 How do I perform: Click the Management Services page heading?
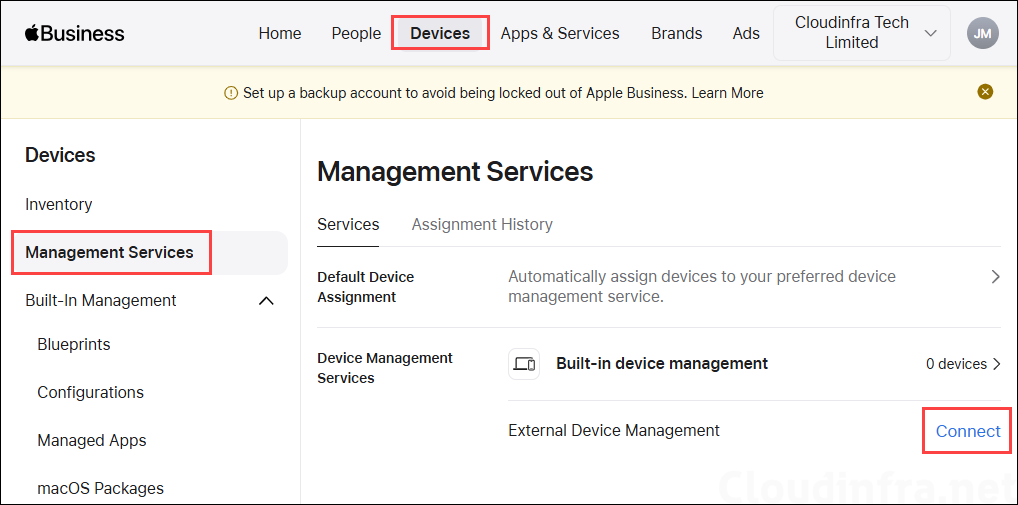point(455,172)
